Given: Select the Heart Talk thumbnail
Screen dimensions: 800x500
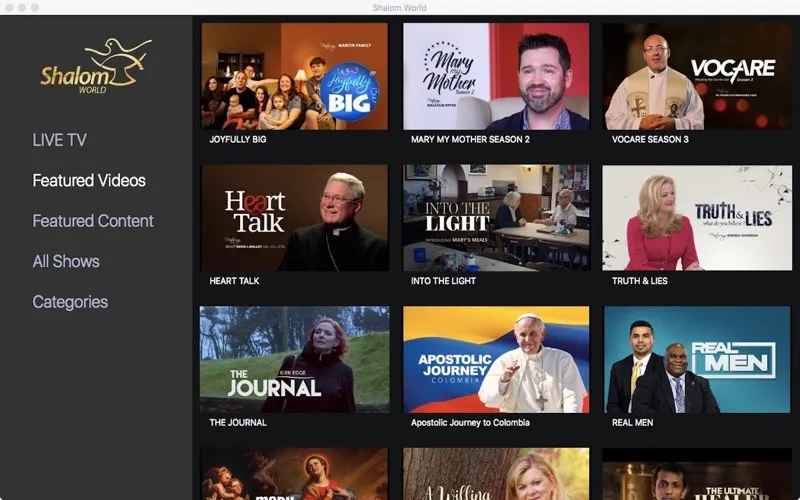Looking at the screenshot, I should [294, 218].
